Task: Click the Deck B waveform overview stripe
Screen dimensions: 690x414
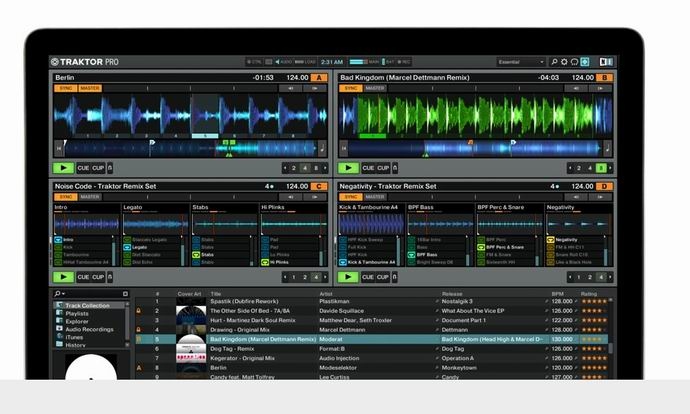Action: tap(475, 149)
